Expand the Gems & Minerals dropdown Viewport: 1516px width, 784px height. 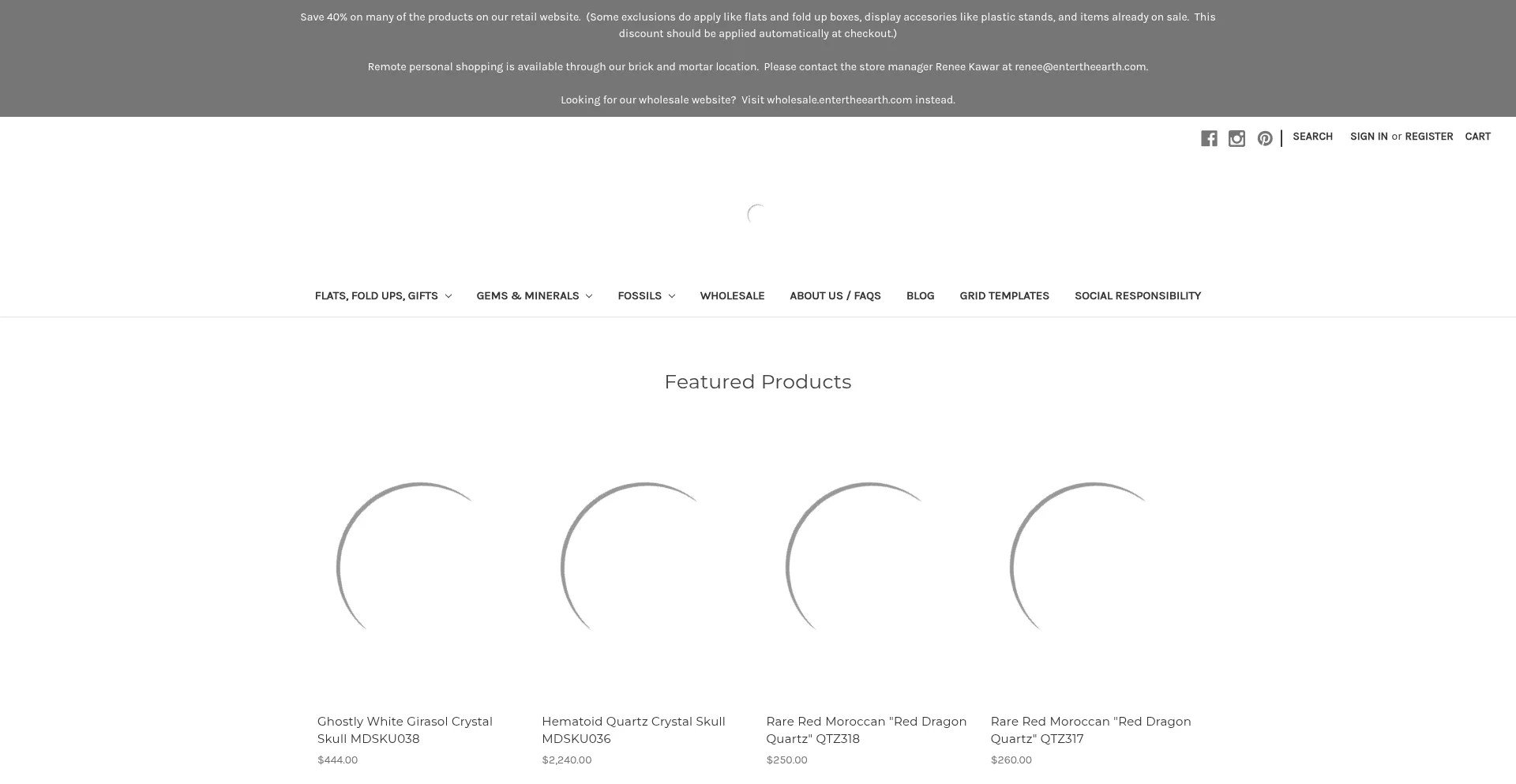pyautogui.click(x=534, y=296)
